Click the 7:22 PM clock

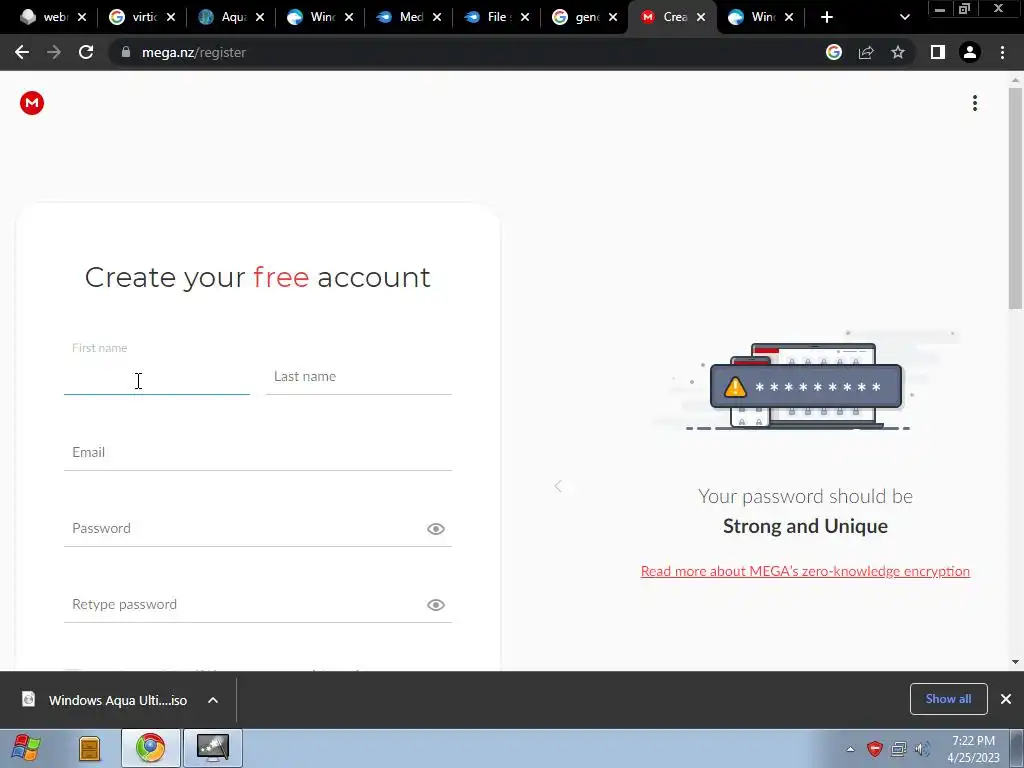[x=973, y=741]
